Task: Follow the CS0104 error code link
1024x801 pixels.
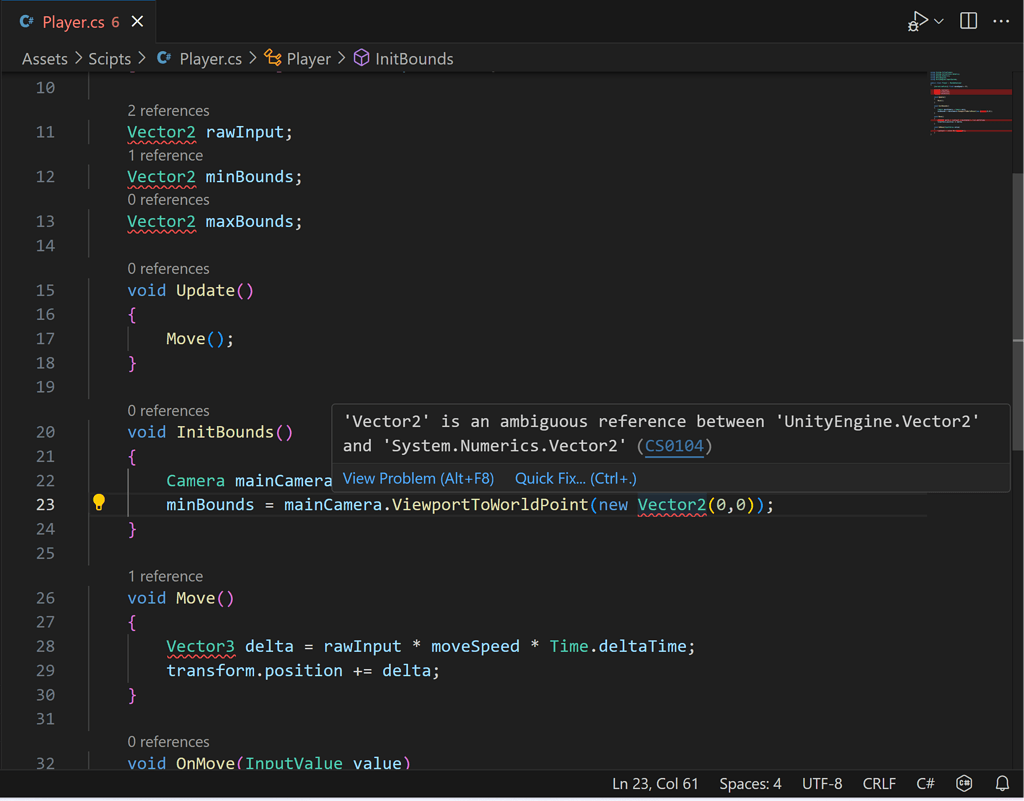Action: pos(674,446)
